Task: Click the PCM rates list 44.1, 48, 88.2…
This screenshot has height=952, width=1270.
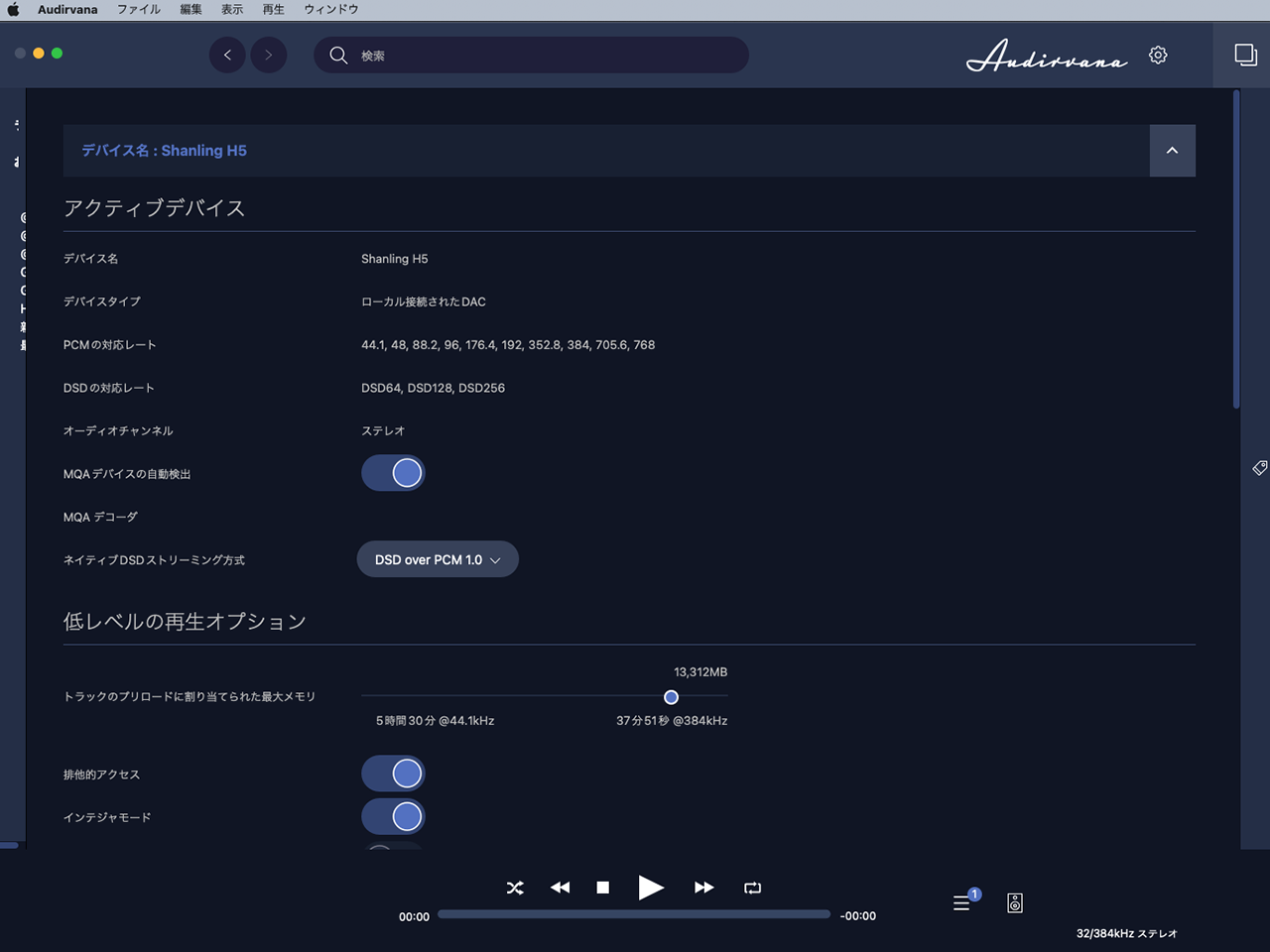Action: point(508,345)
